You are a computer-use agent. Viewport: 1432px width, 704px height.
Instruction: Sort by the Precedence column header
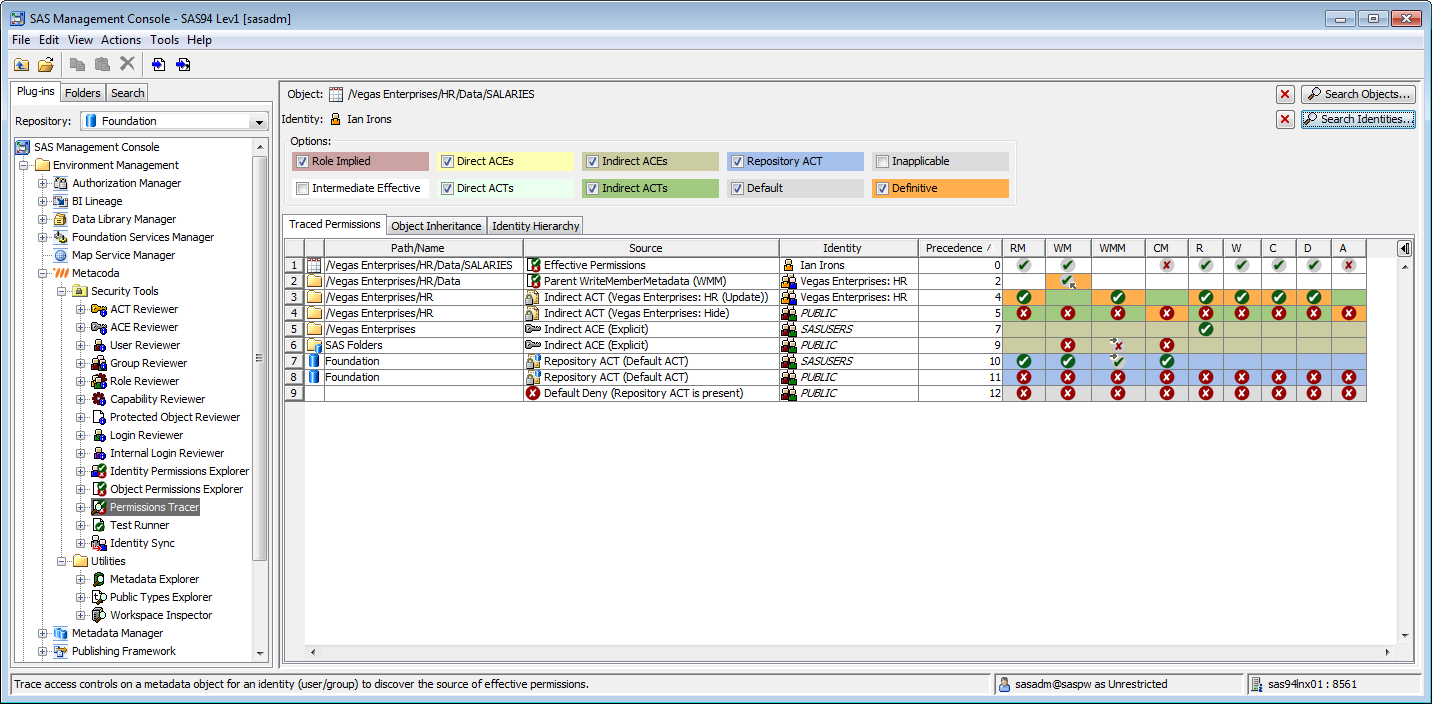click(x=960, y=248)
